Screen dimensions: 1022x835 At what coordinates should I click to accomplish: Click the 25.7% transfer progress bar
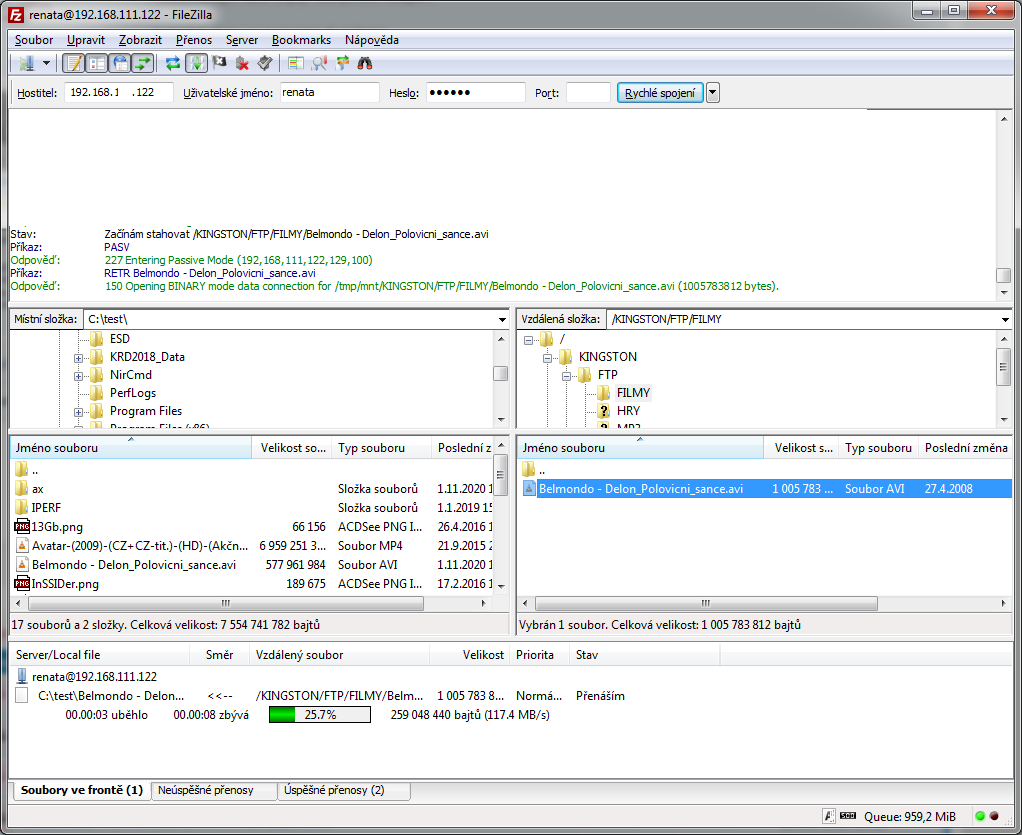(x=319, y=715)
